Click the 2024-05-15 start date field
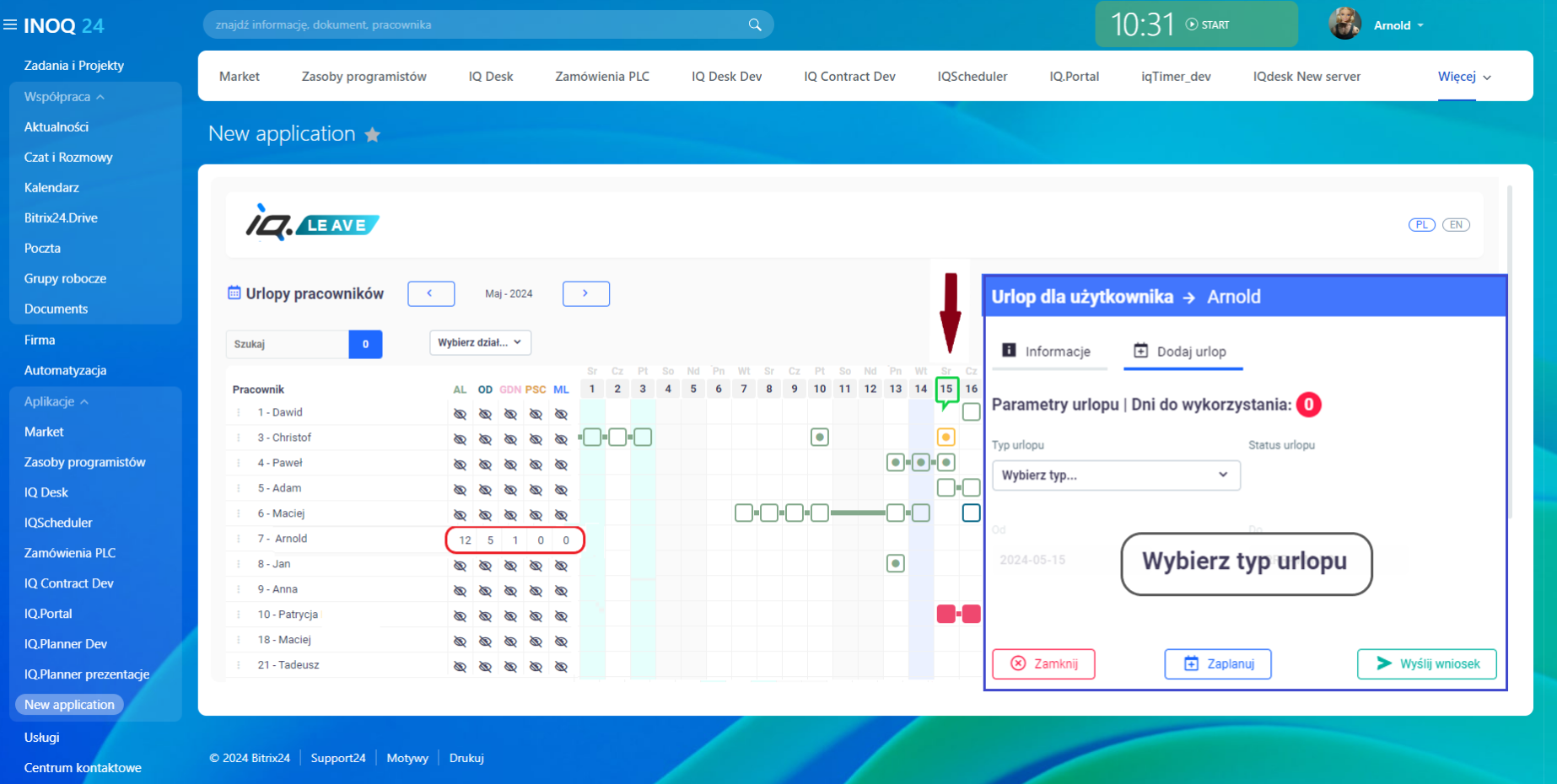Image resolution: width=1557 pixels, height=784 pixels. pos(1032,560)
